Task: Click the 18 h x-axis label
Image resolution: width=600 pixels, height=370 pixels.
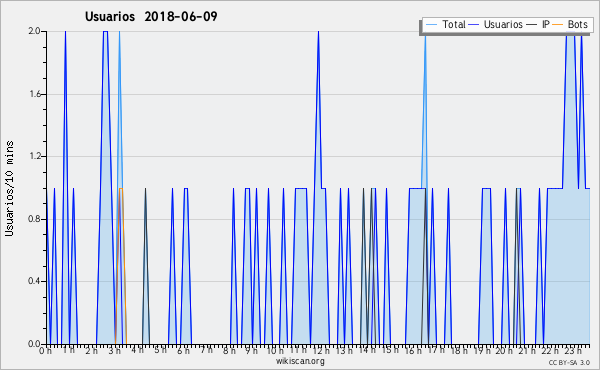Action: pyautogui.click(x=459, y=350)
